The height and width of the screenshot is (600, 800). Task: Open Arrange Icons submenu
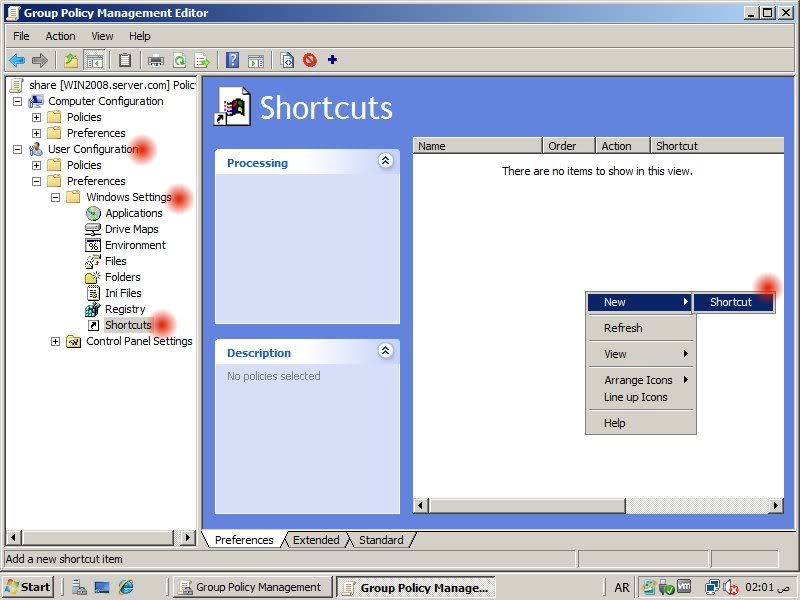click(x=641, y=380)
